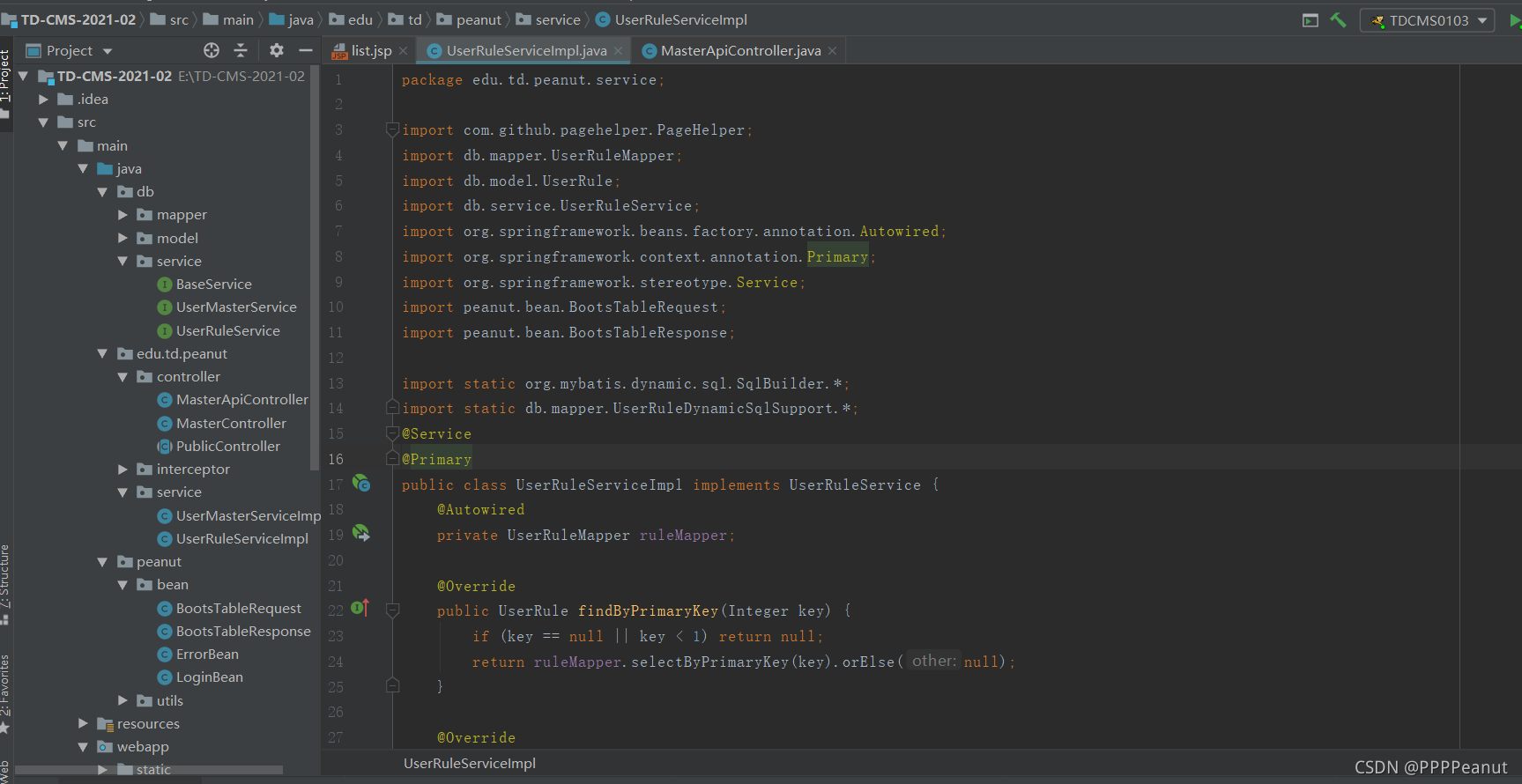Open the Project panel settings gear
The image size is (1522, 784).
tap(277, 50)
